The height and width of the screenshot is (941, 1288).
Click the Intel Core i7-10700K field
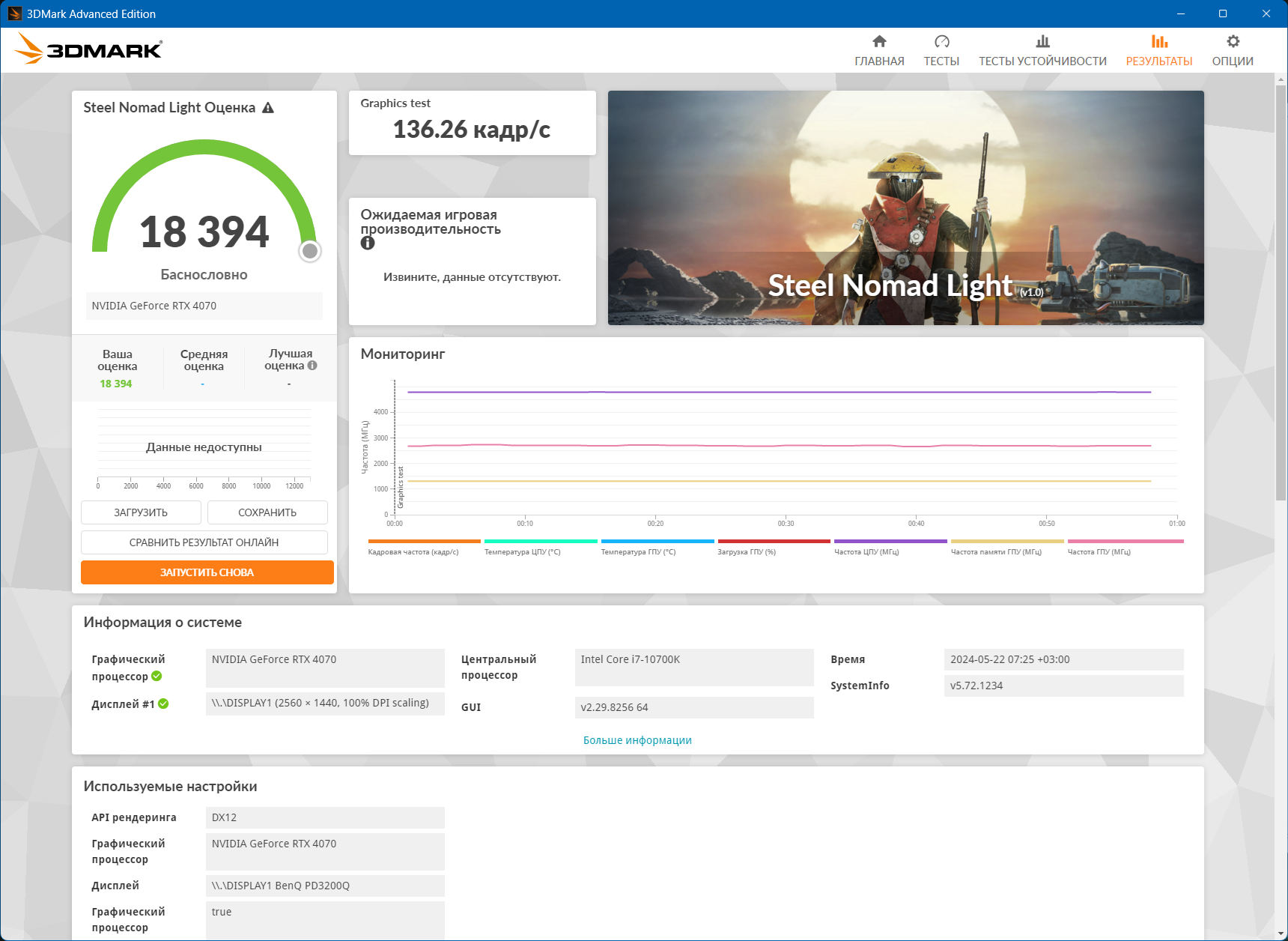click(694, 668)
